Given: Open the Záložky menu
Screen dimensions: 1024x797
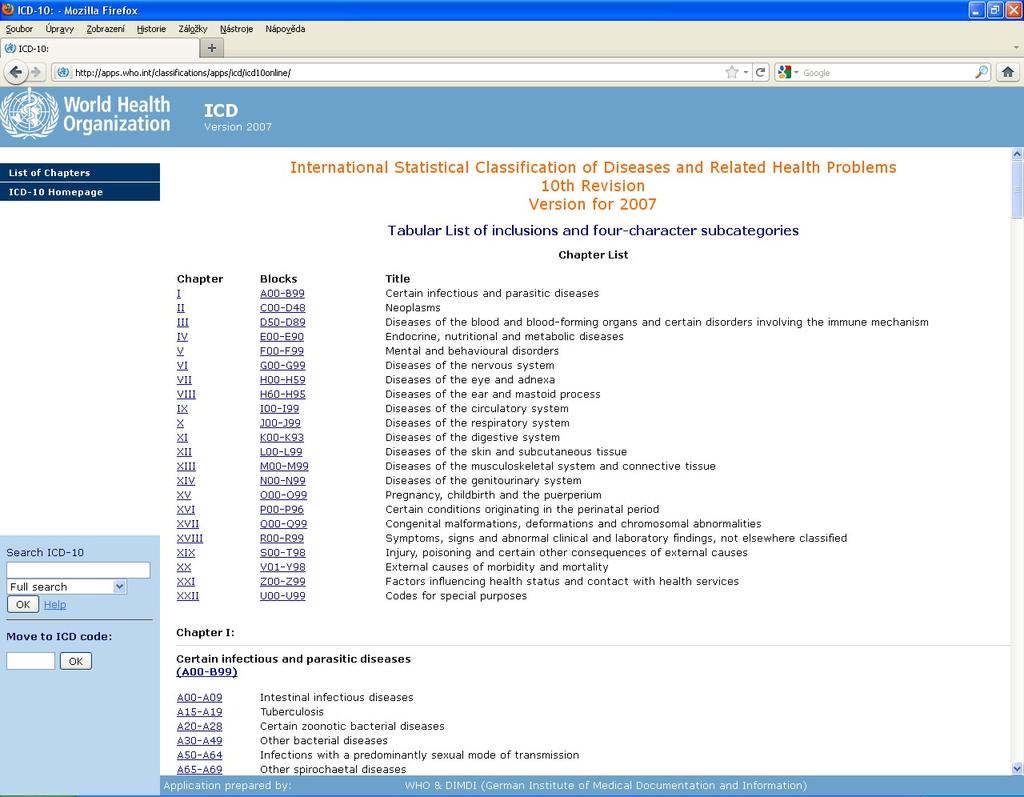Looking at the screenshot, I should coord(193,29).
